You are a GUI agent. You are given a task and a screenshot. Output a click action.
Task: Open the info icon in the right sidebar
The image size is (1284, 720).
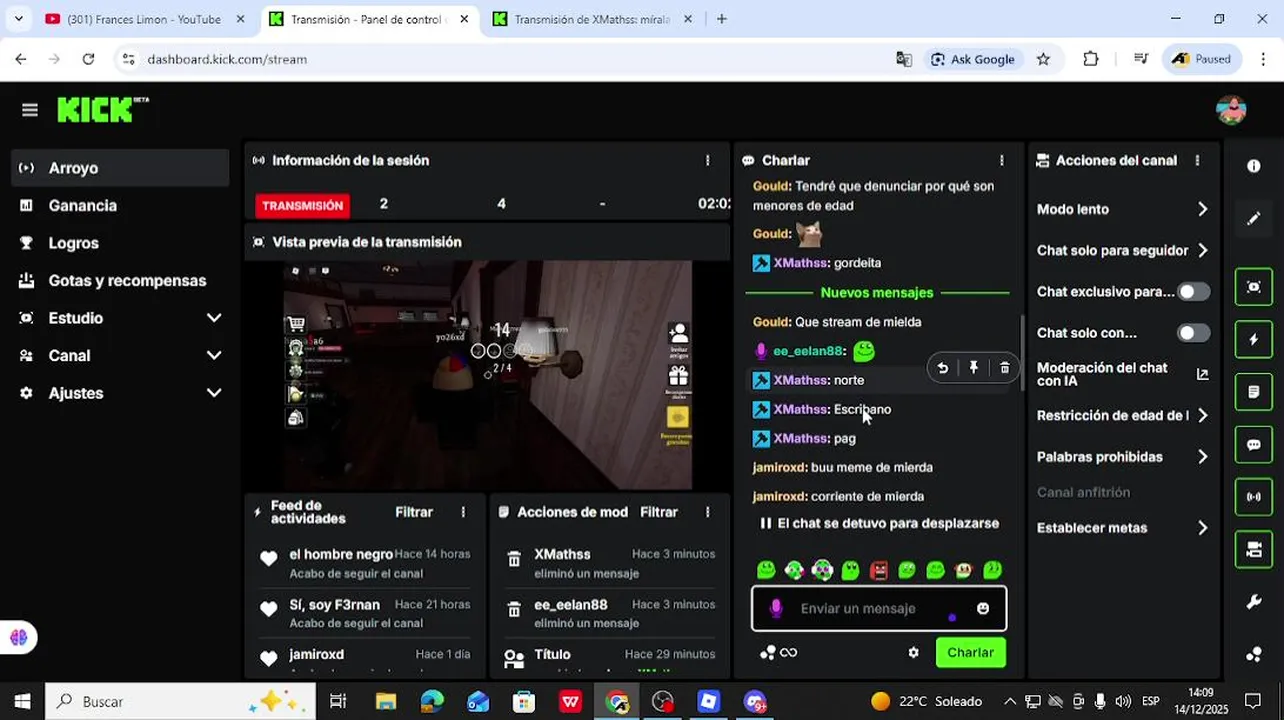pyautogui.click(x=1254, y=166)
